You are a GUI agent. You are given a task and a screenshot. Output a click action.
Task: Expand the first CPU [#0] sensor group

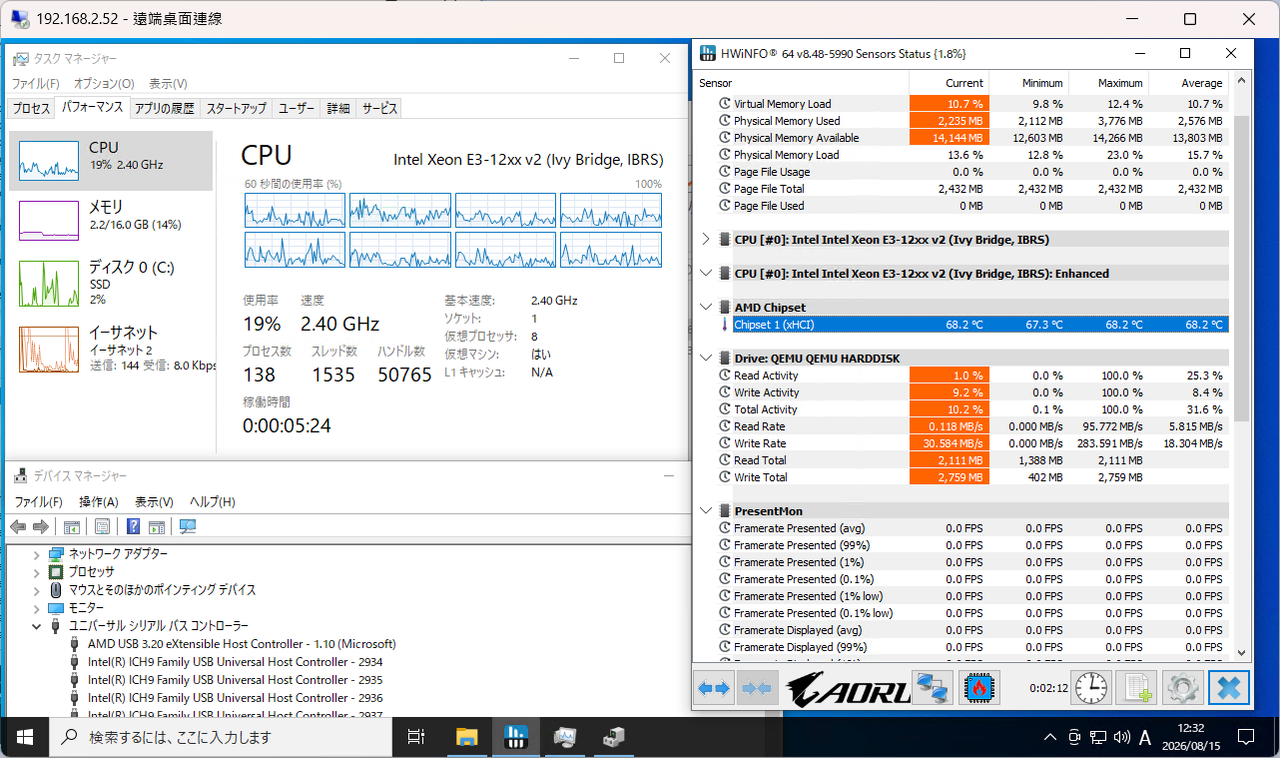point(706,239)
